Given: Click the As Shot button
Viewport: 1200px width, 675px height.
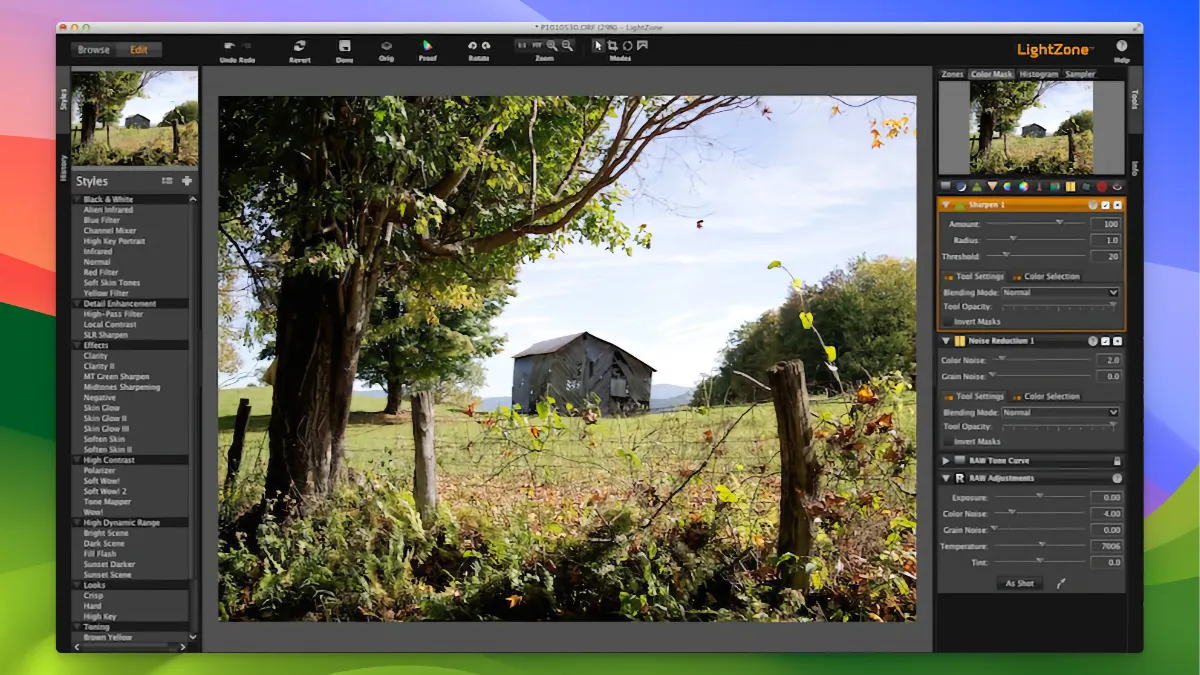Looking at the screenshot, I should (1019, 583).
